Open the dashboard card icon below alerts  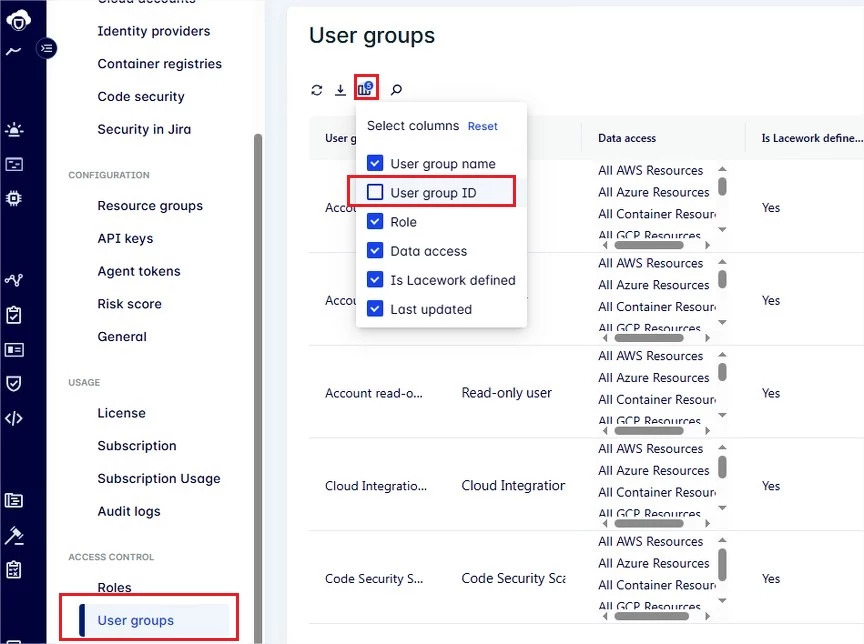pyautogui.click(x=14, y=164)
